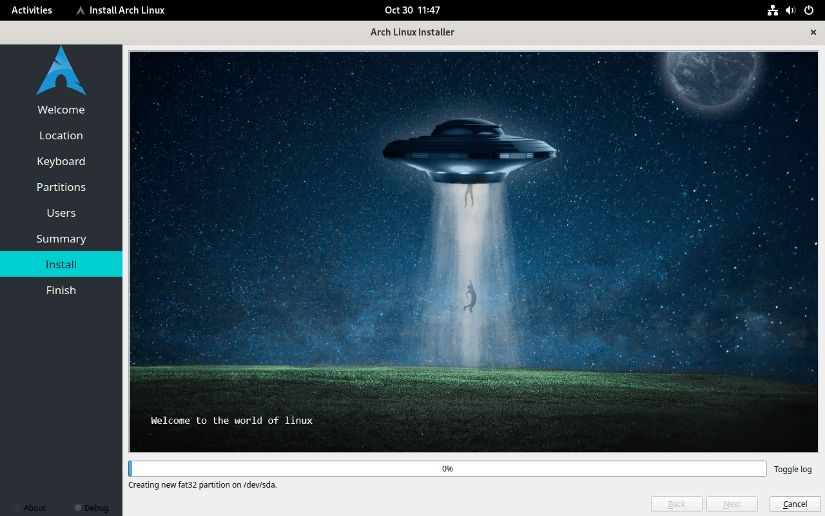Click the Back button
Image resolution: width=825 pixels, height=516 pixels.
tap(677, 504)
